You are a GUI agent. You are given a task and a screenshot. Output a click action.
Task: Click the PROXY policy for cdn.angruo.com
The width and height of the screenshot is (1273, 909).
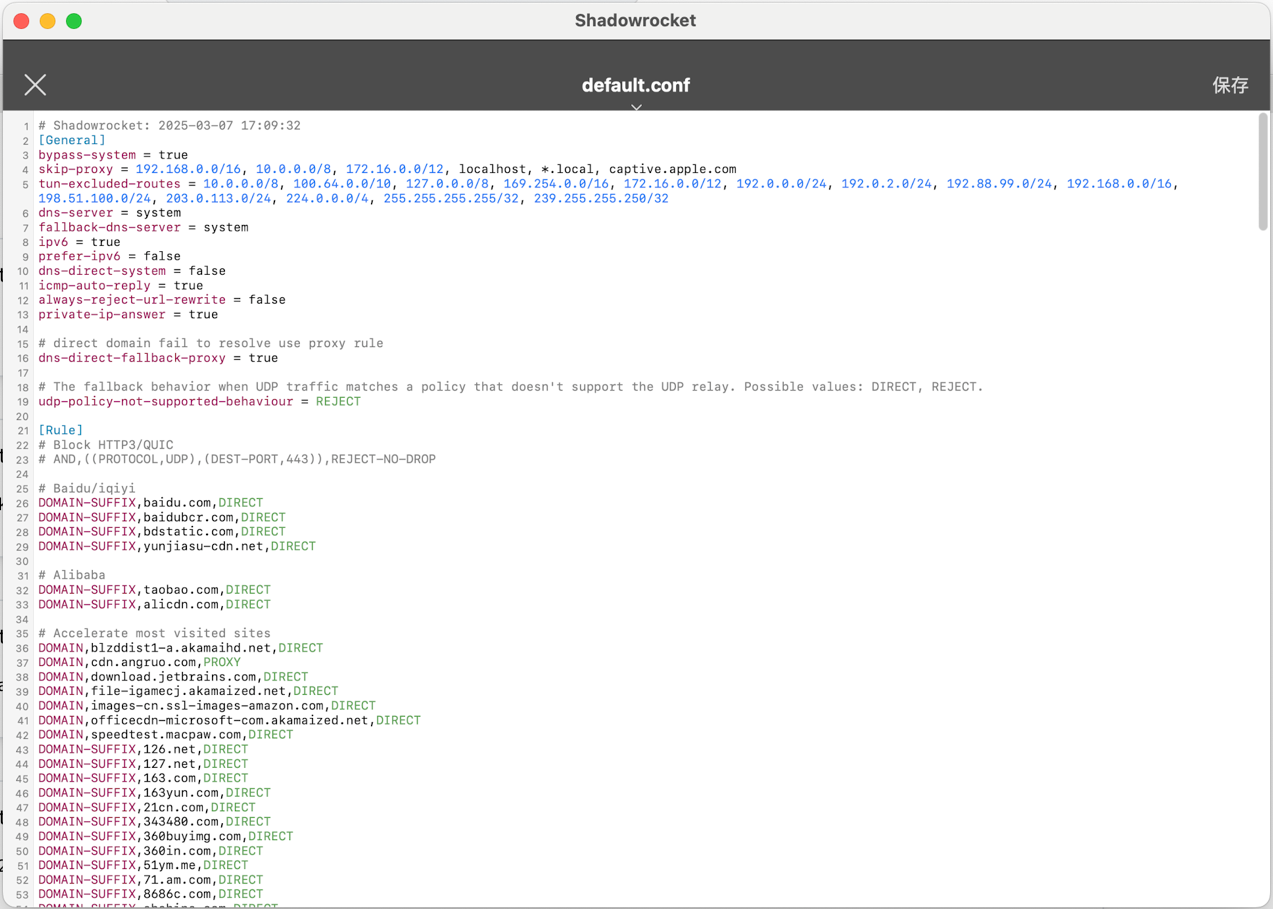coord(222,662)
